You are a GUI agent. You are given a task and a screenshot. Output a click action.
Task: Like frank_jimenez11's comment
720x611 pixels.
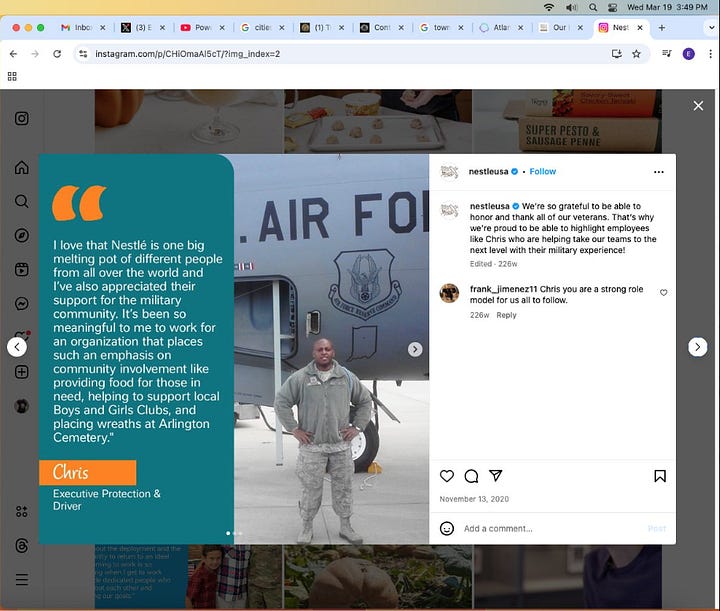[664, 292]
